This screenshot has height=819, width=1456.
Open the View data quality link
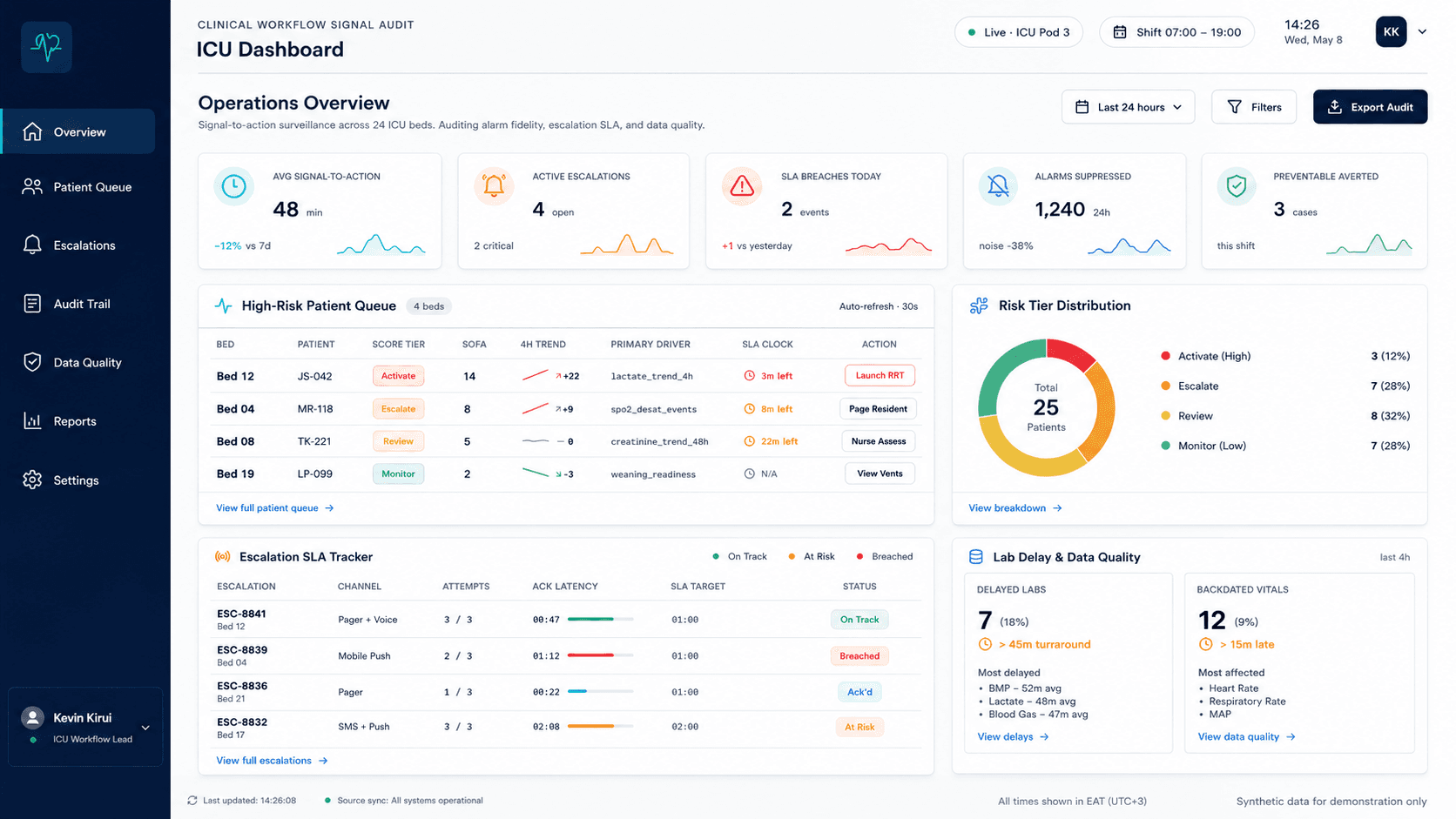(1247, 737)
